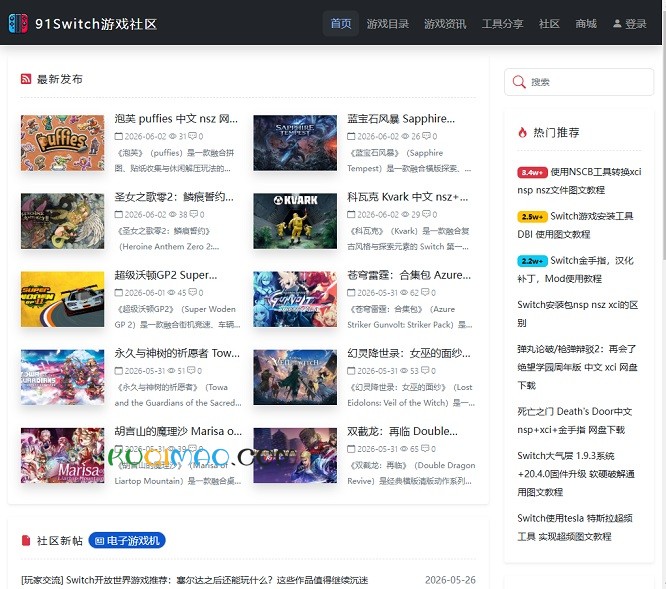This screenshot has width=666, height=589.
Task: Click the 91Switch游戏社区 site title
Action: [96, 24]
